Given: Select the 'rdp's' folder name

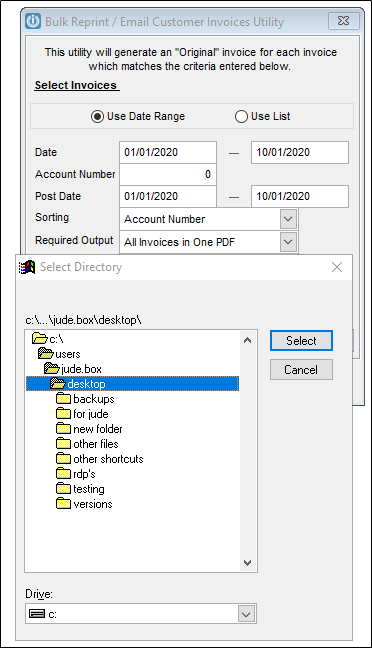Looking at the screenshot, I should tap(84, 474).
